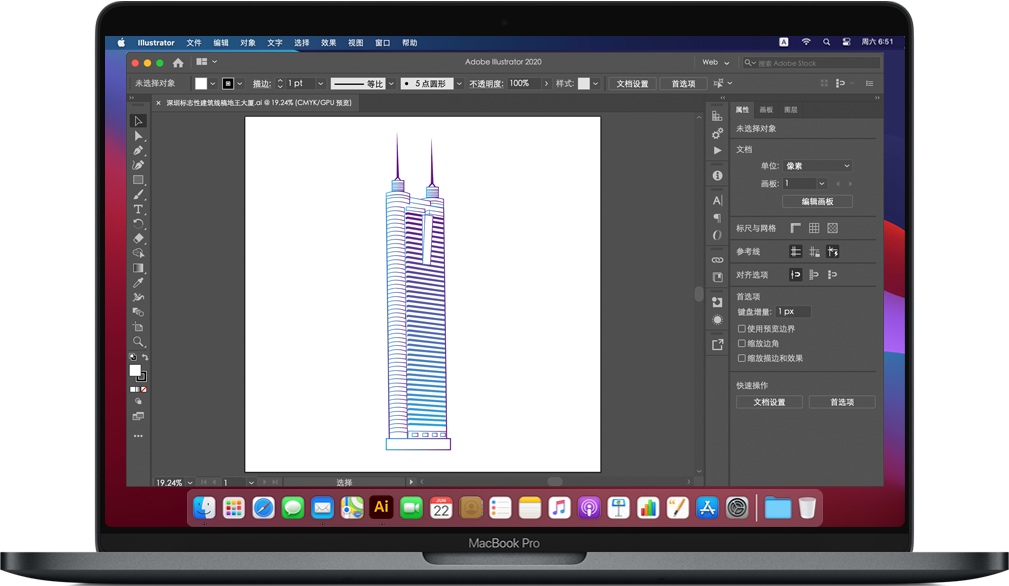Choose the Type tool
Image resolution: width=1009 pixels, height=586 pixels.
point(139,208)
